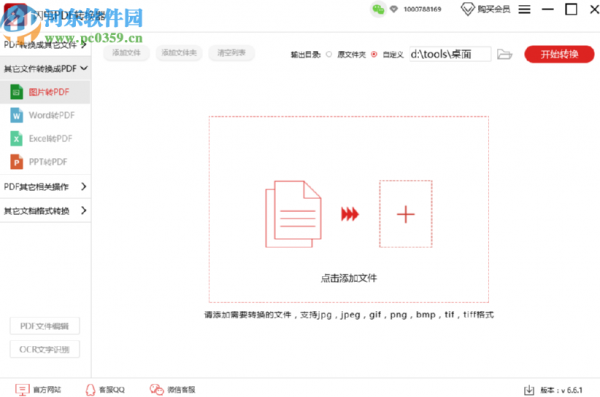
Task: Open 客服QQ link in footer
Action: point(112,390)
